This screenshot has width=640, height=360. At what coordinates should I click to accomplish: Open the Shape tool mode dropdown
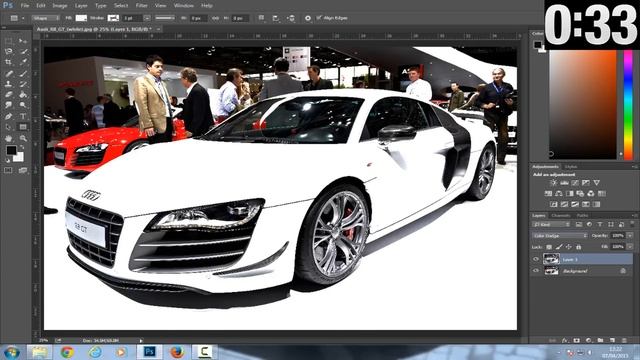pos(46,18)
